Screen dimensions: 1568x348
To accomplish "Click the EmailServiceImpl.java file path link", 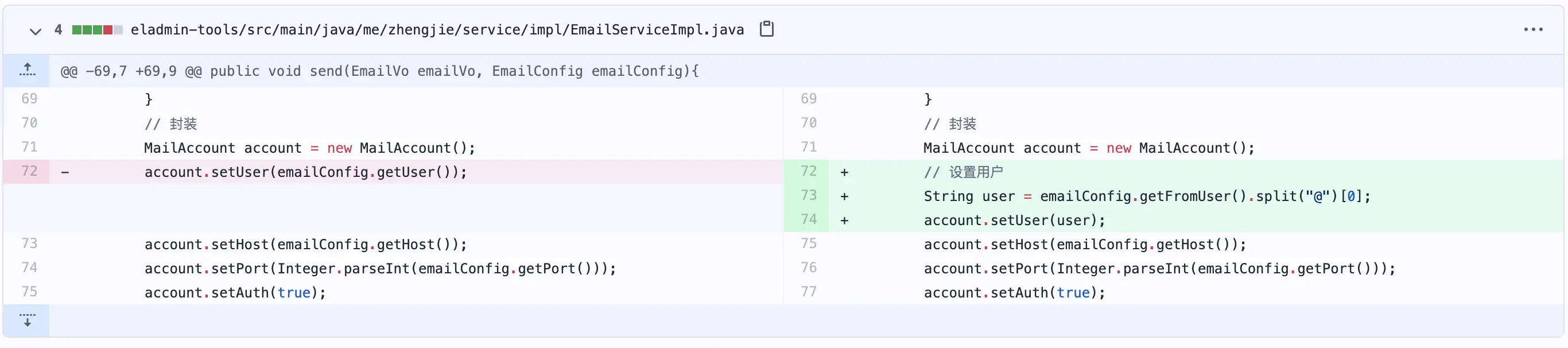I will [436, 30].
